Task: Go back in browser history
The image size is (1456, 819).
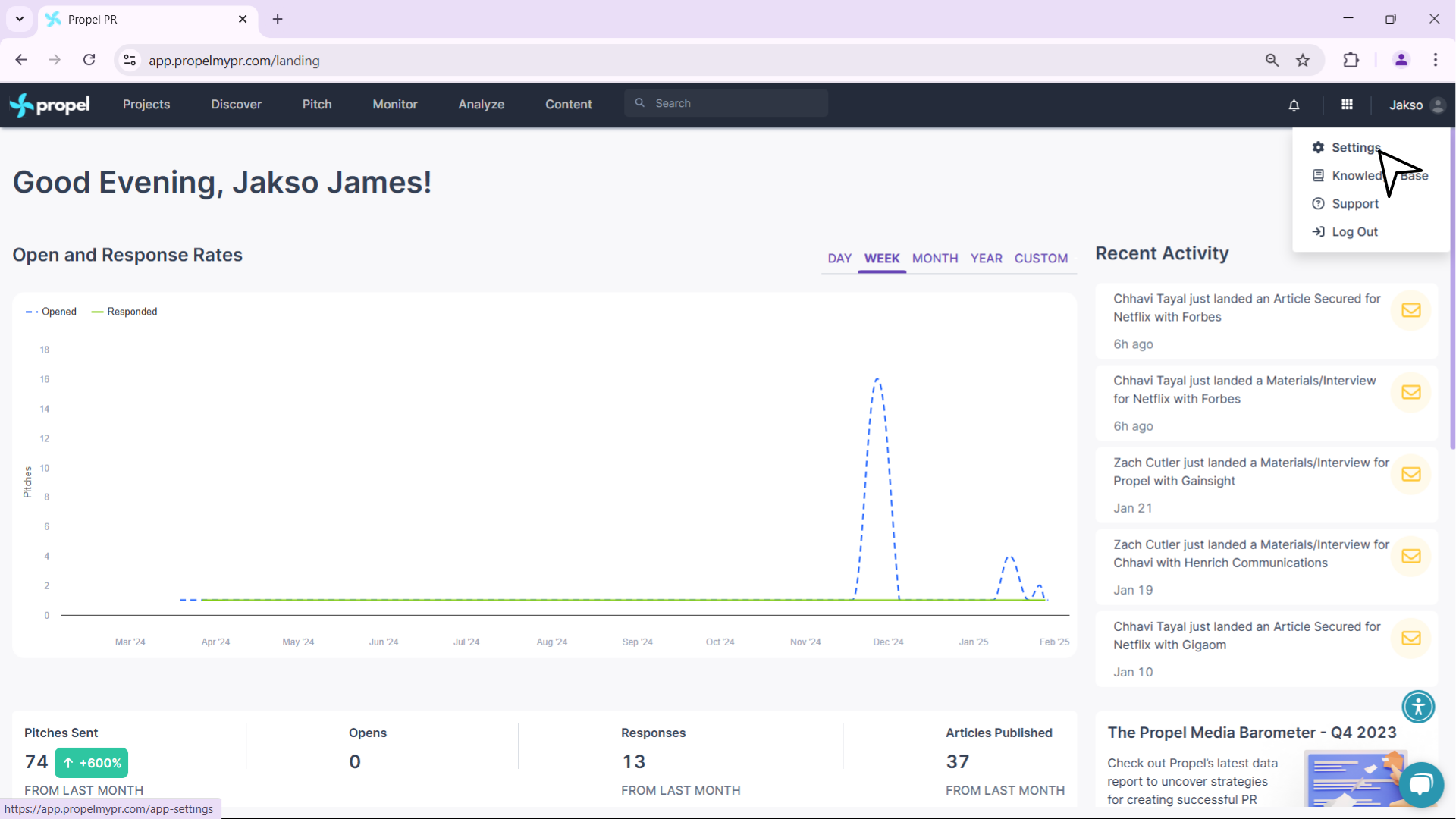Action: [x=21, y=60]
